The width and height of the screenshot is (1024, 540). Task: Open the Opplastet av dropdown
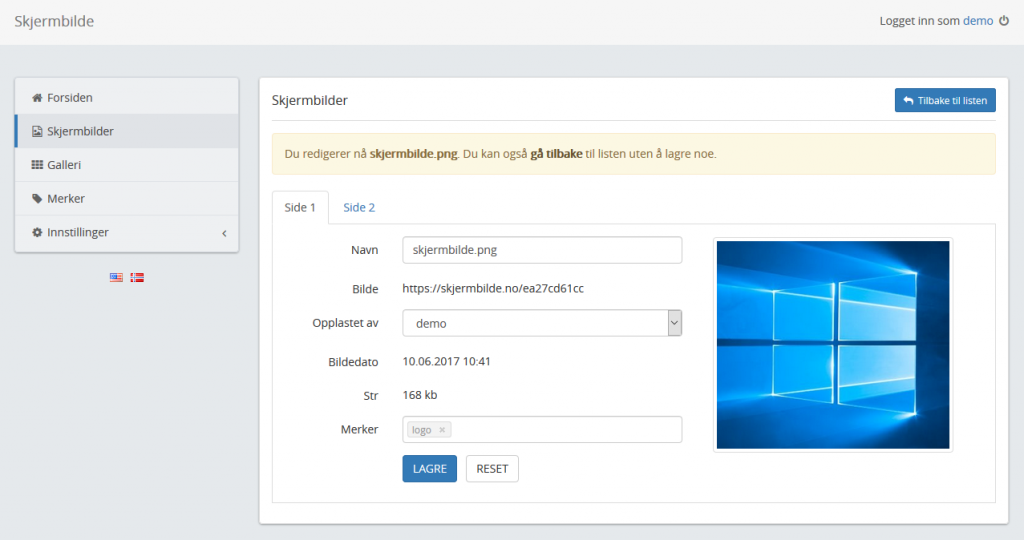pyautogui.click(x=541, y=324)
